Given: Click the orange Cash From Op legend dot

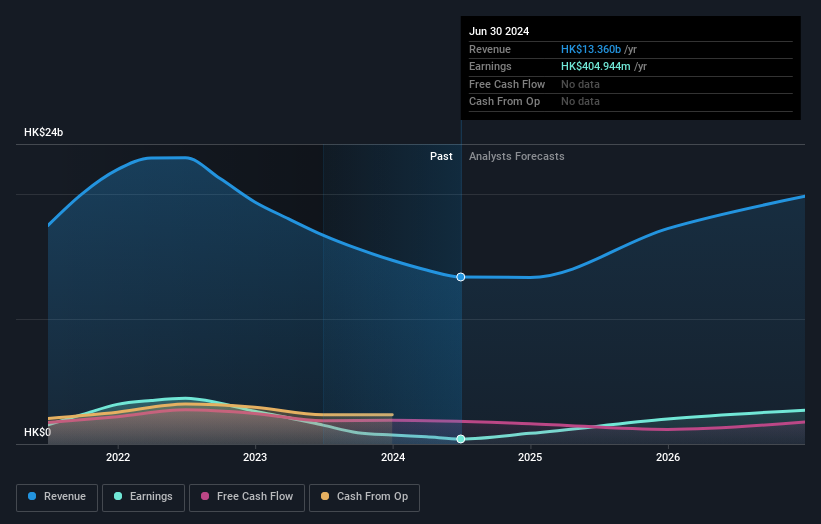Looking at the screenshot, I should pyautogui.click(x=325, y=496).
